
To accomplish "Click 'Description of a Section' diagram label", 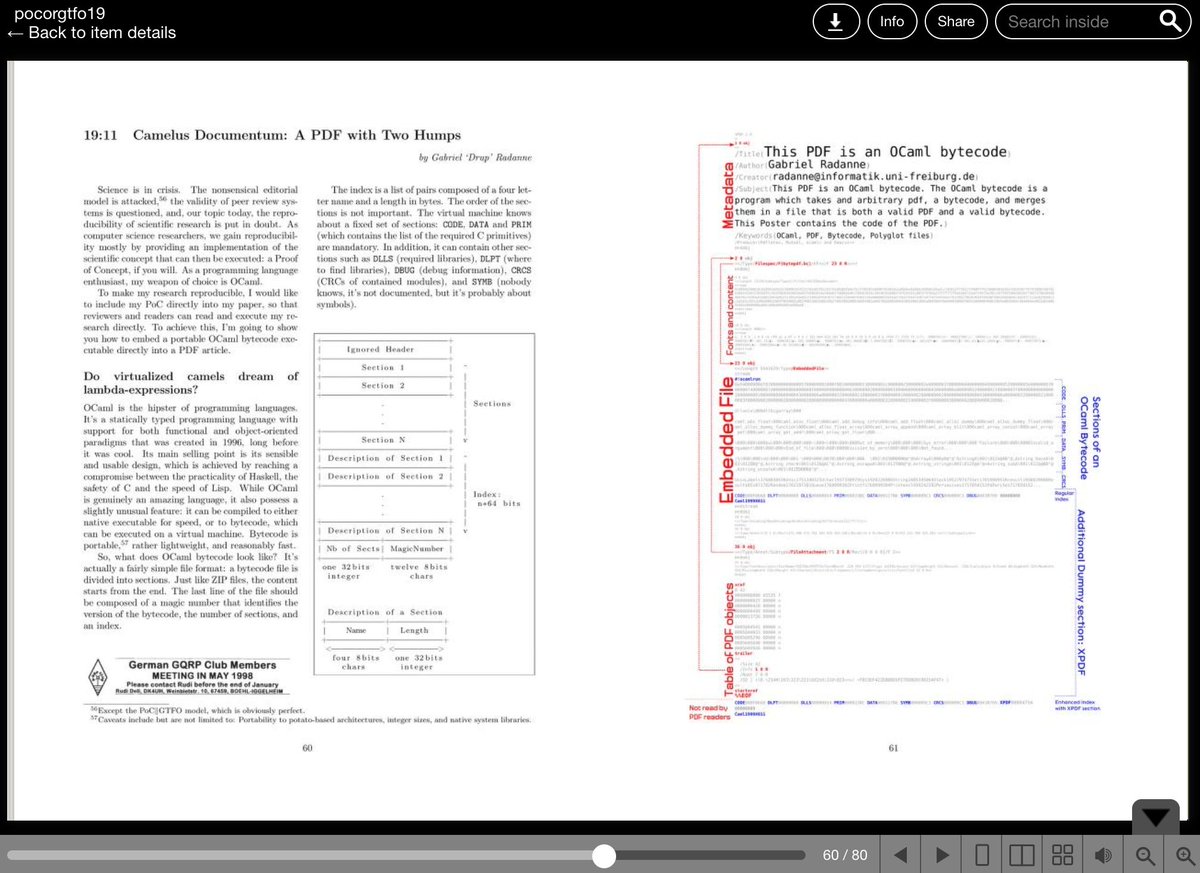I will pyautogui.click(x=385, y=612).
